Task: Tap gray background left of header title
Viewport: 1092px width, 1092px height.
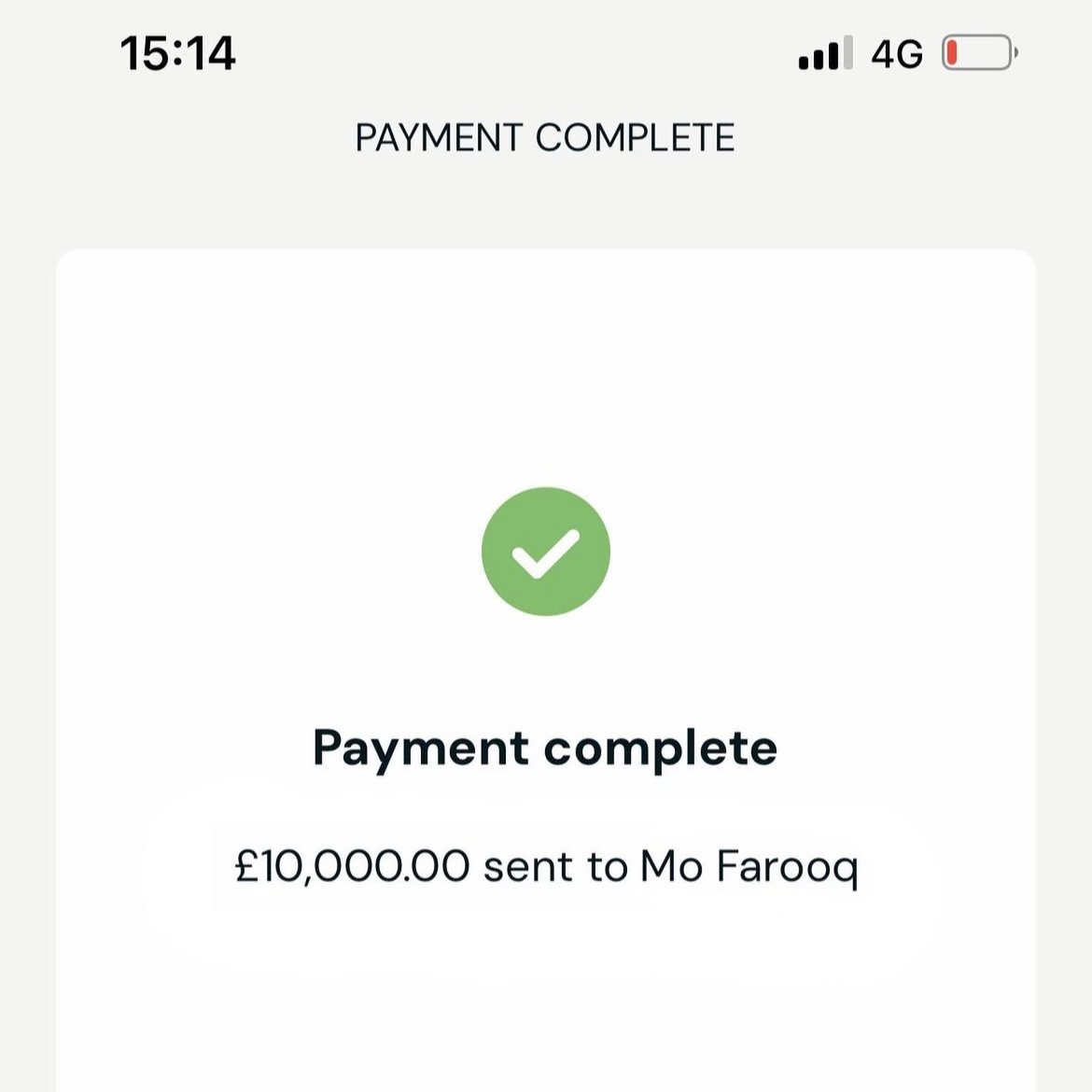Action: 168,138
